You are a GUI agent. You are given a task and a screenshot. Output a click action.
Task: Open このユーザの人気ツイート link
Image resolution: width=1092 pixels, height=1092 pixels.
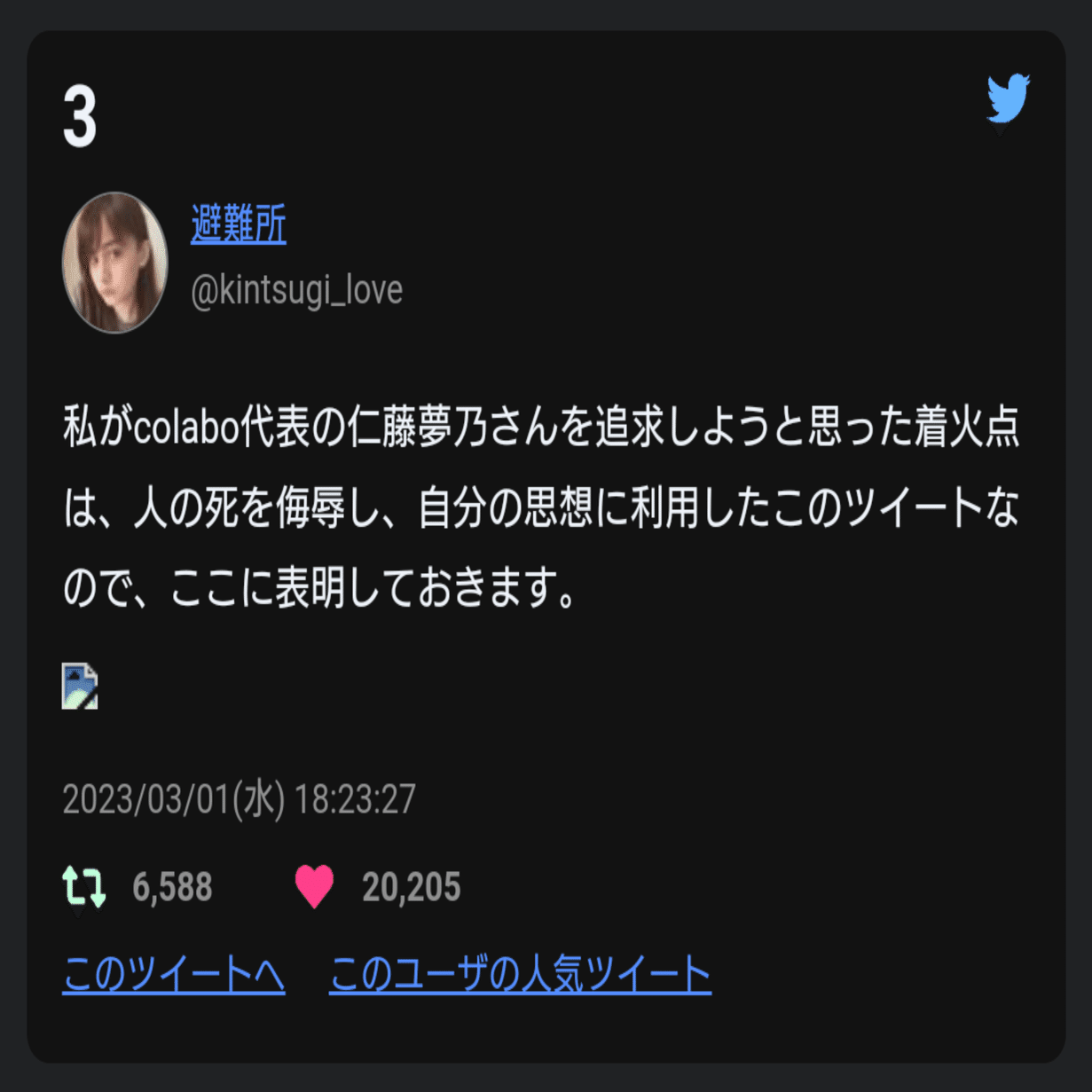[x=520, y=974]
